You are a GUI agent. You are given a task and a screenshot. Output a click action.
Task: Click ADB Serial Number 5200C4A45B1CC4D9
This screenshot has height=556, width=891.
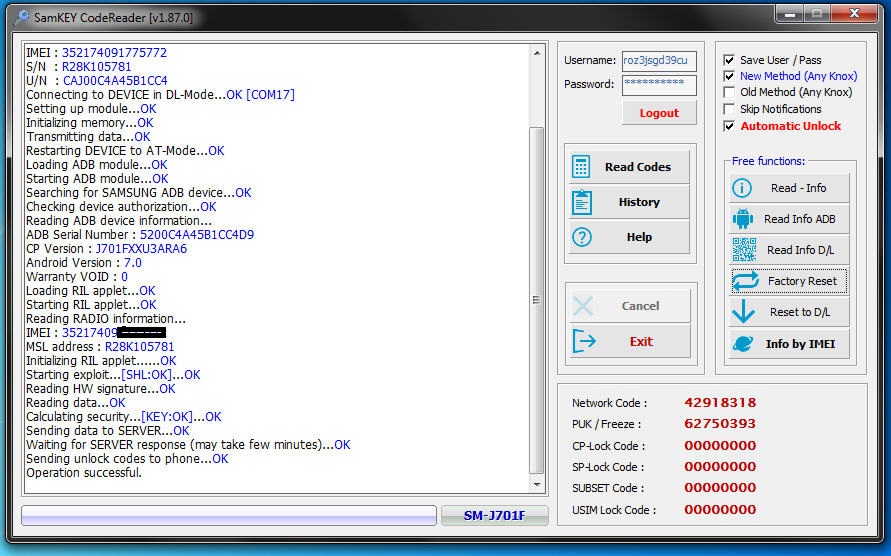click(x=197, y=235)
